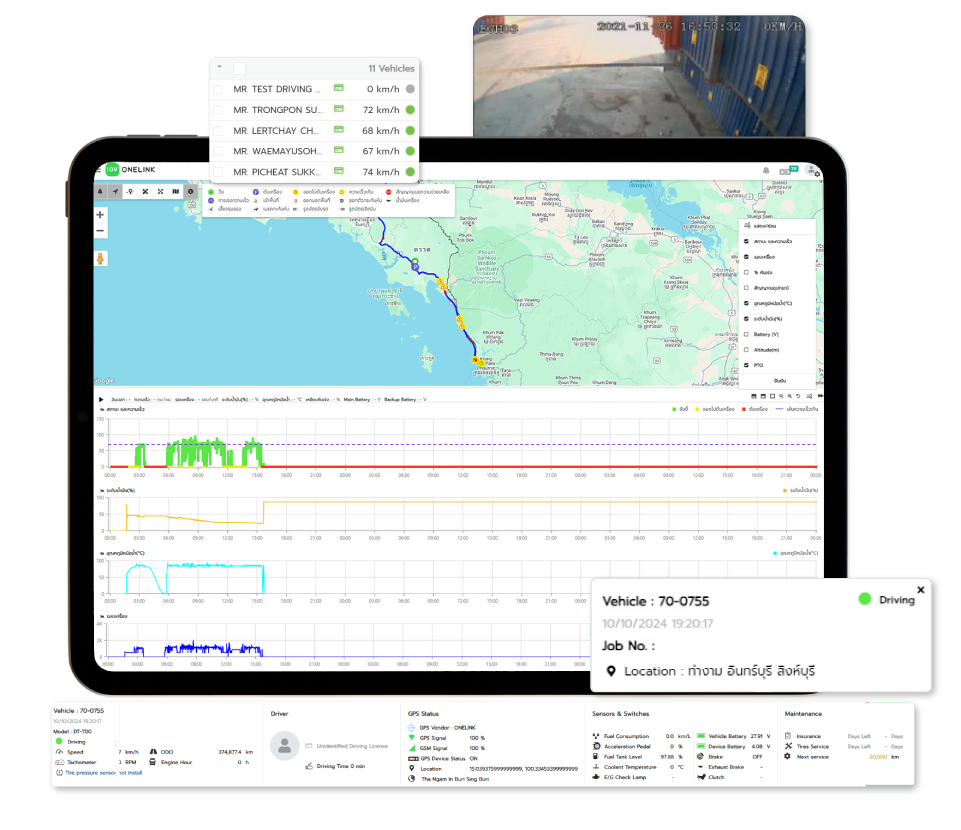Click the traffic map icon on the toolbar
Image resolution: width=961 pixels, height=830 pixels.
[176, 191]
